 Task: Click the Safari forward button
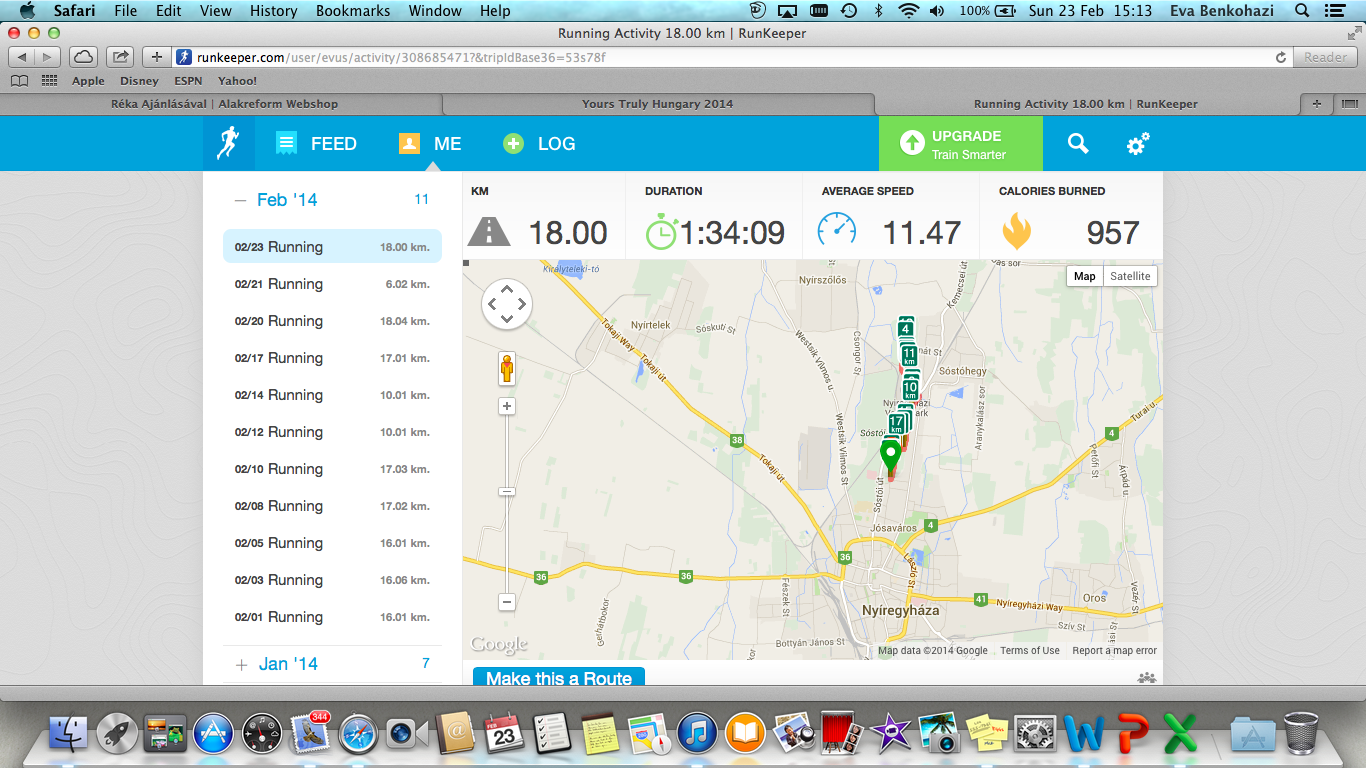[47, 57]
